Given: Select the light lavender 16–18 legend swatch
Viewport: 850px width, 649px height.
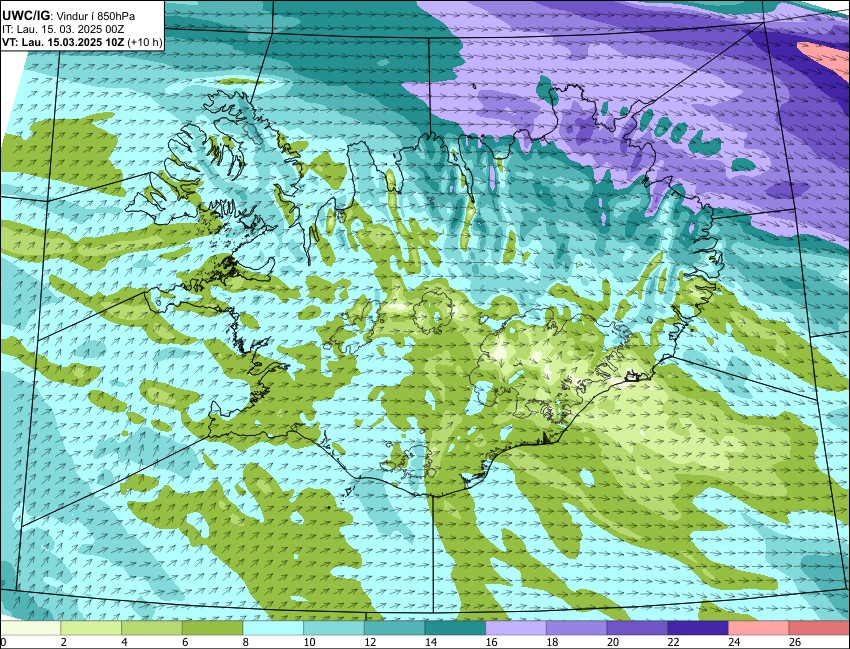Looking at the screenshot, I should click(516, 628).
